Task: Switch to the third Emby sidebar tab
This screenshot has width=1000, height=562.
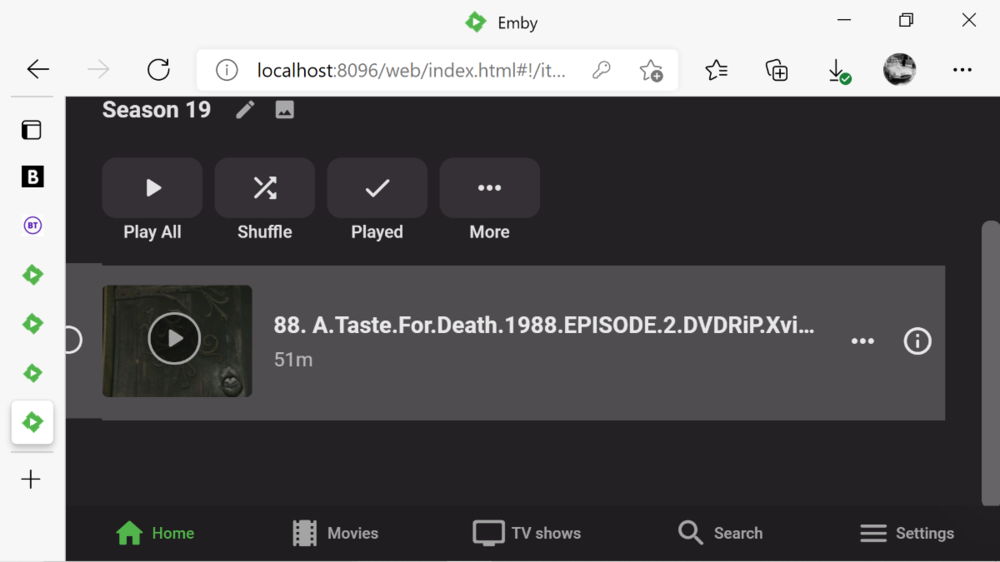Action: [x=33, y=373]
